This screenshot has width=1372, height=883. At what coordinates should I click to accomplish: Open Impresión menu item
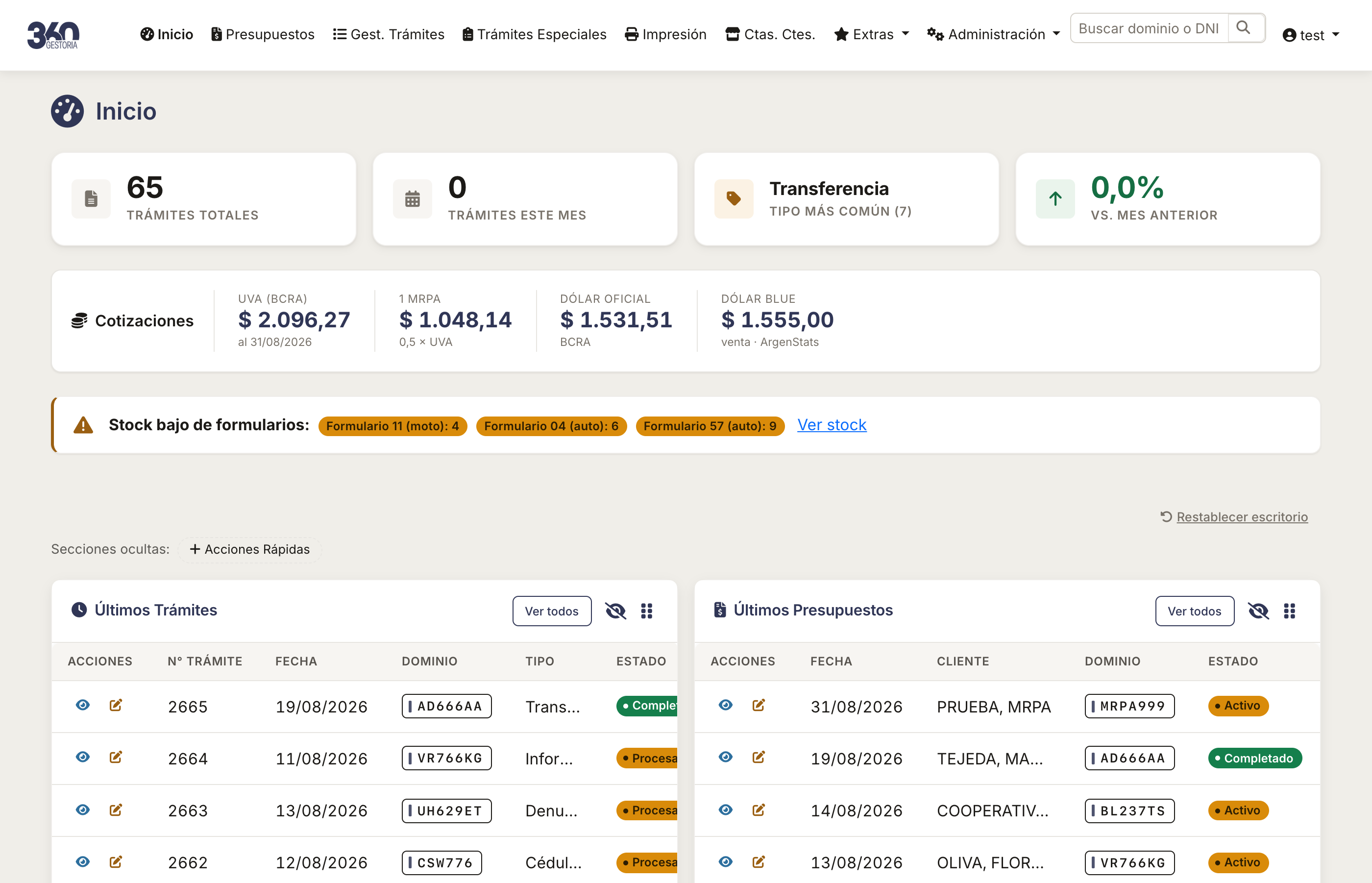point(665,34)
